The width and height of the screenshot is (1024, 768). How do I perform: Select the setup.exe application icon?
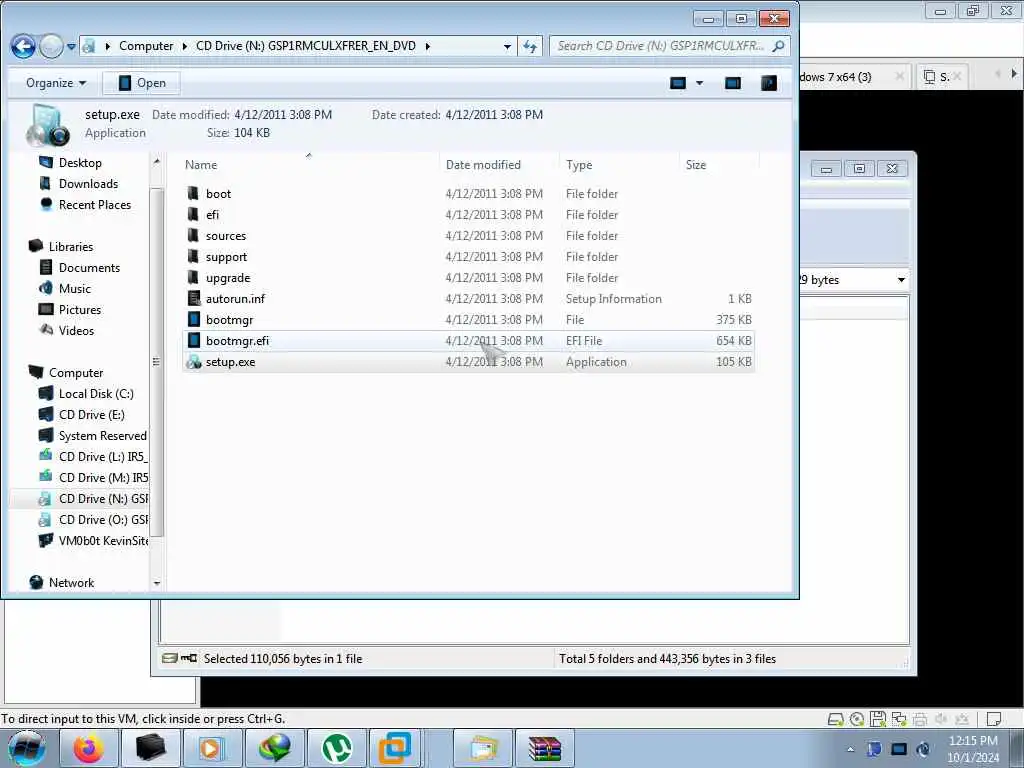(x=193, y=362)
